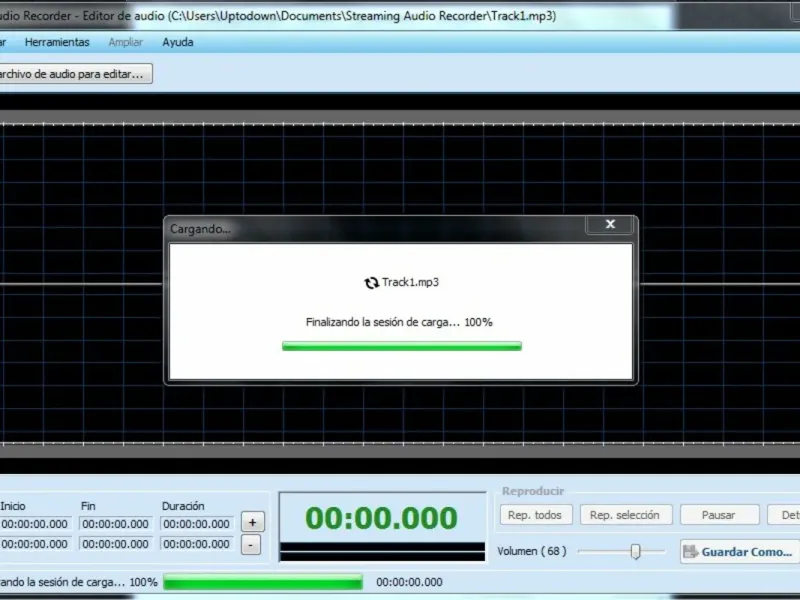Click the black level meter under timer
Viewport: 800px width, 600px height.
pos(383,552)
